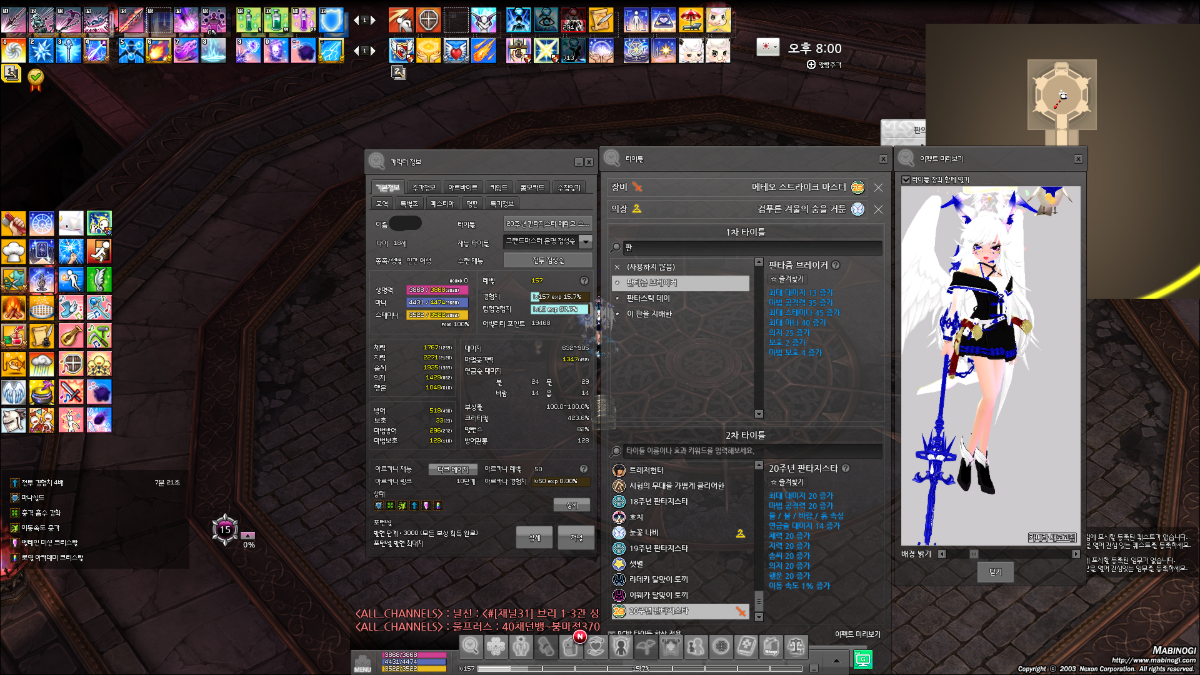The image size is (1200, 675).
Task: Remove the equipped 메테오 스트라이크 마스터 title
Action: [x=878, y=187]
